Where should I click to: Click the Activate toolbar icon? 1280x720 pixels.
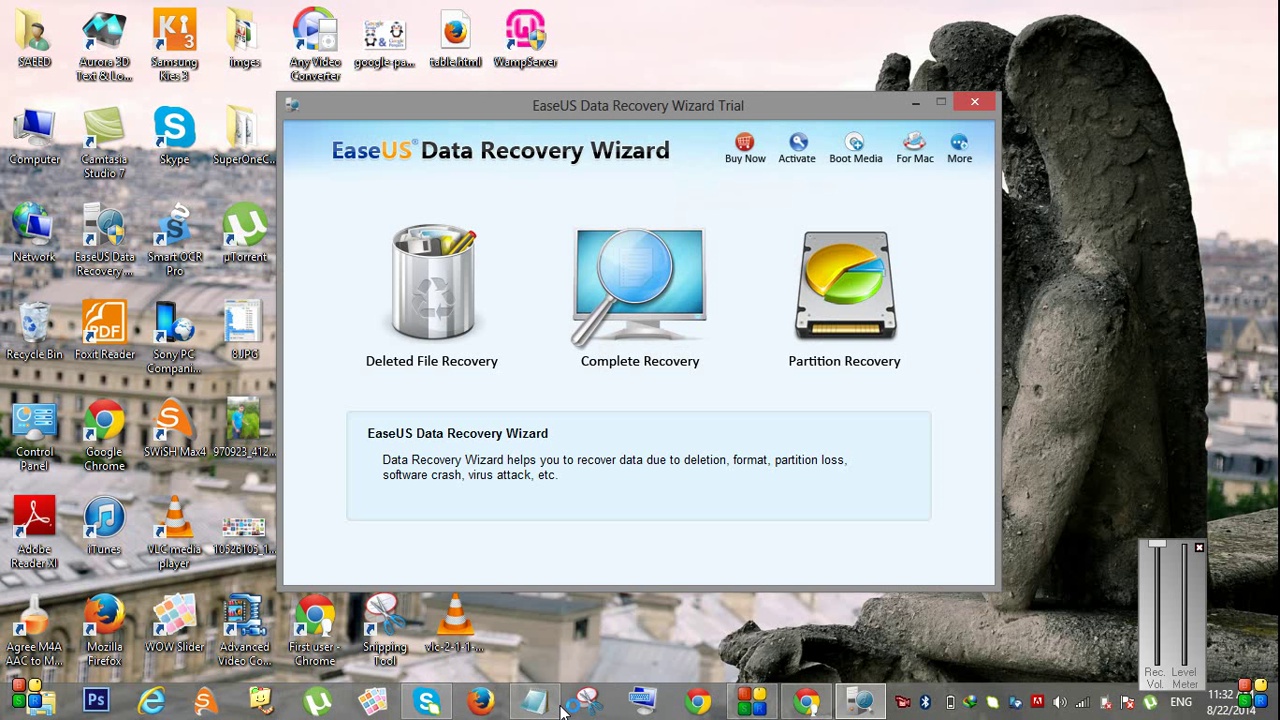[x=797, y=147]
